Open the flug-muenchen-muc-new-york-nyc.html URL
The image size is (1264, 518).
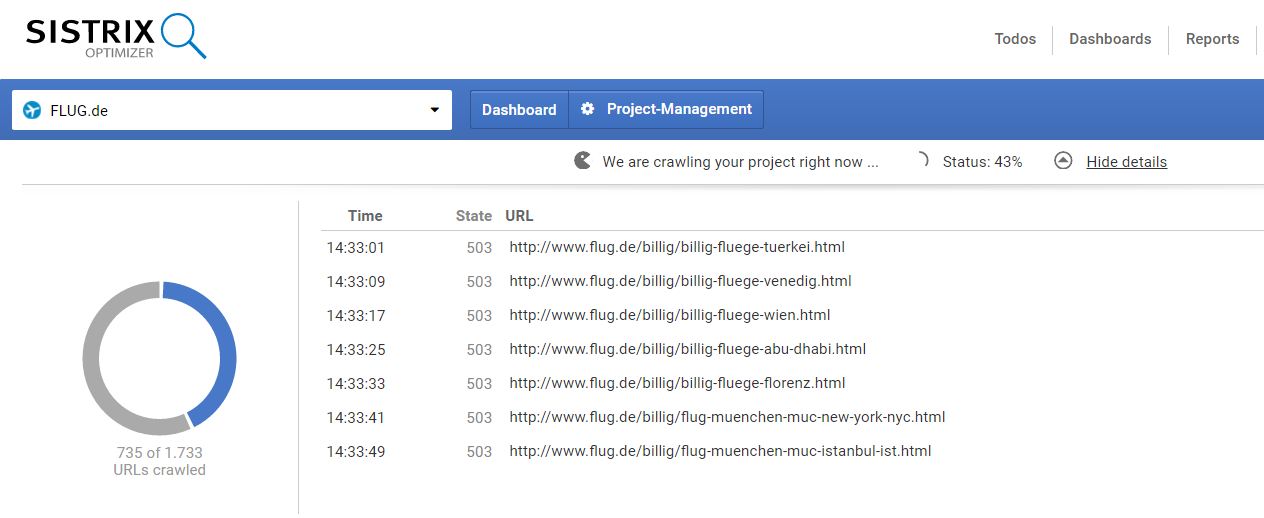coord(727,417)
